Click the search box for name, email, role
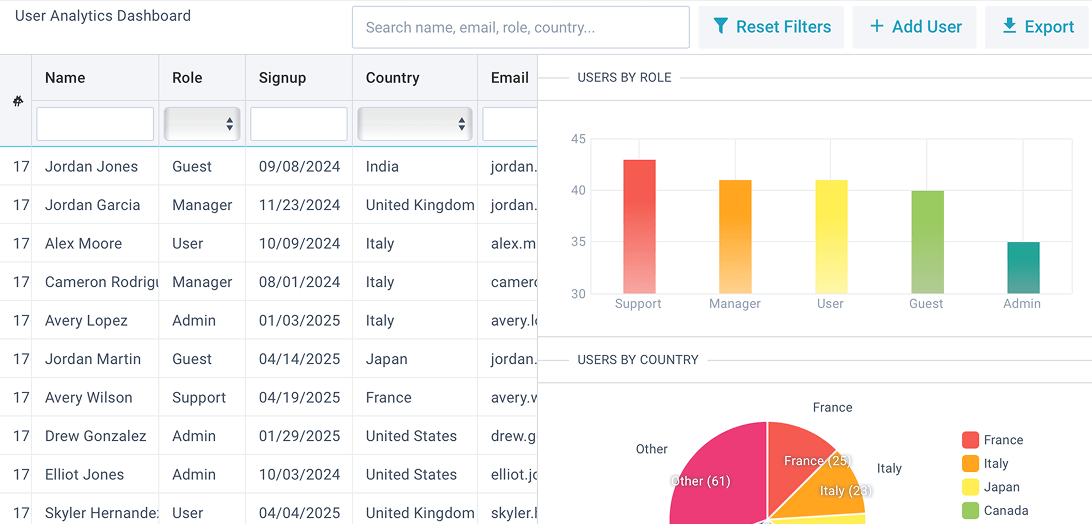 tap(520, 28)
